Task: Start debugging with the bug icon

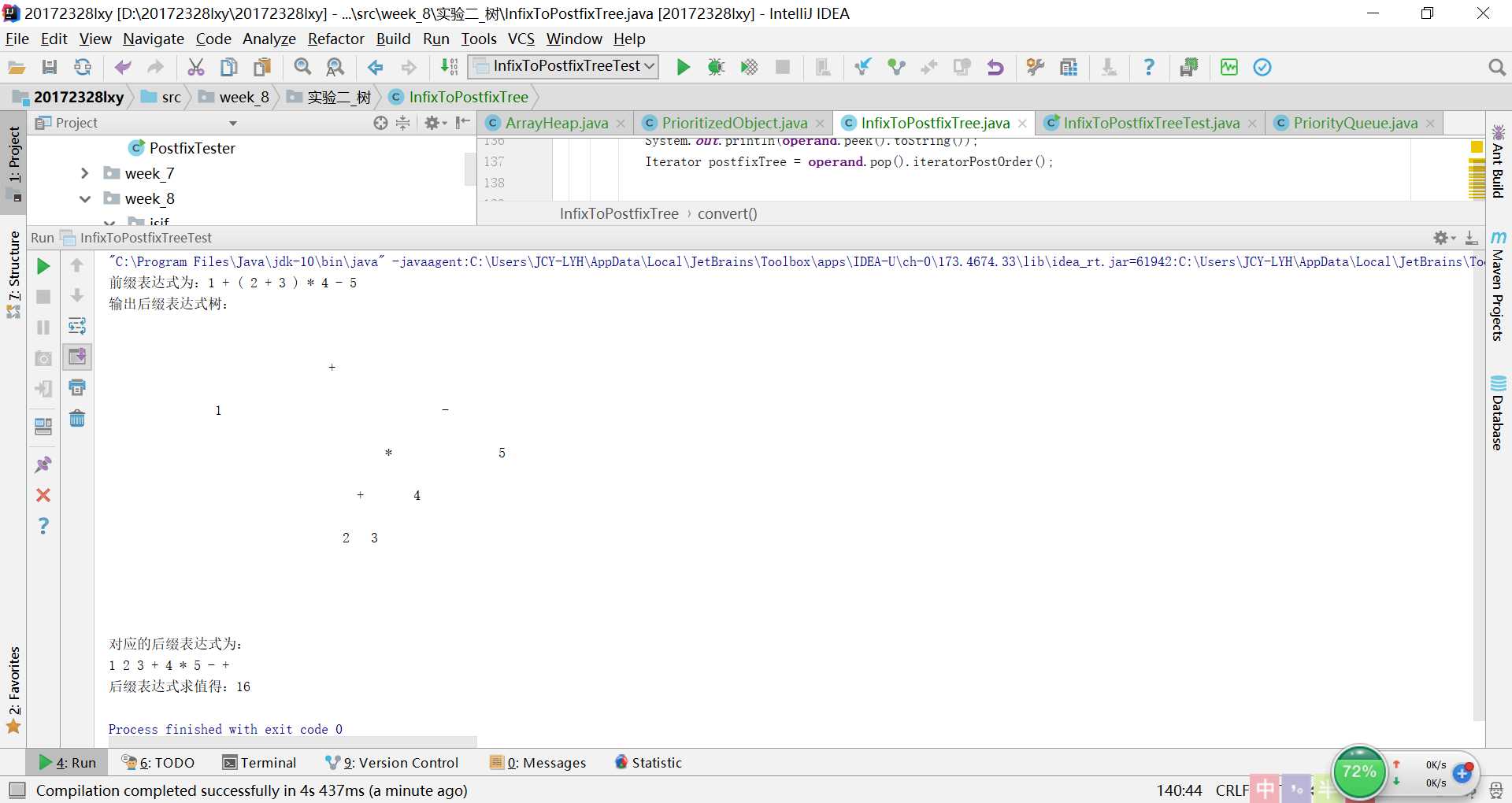Action: click(x=716, y=68)
